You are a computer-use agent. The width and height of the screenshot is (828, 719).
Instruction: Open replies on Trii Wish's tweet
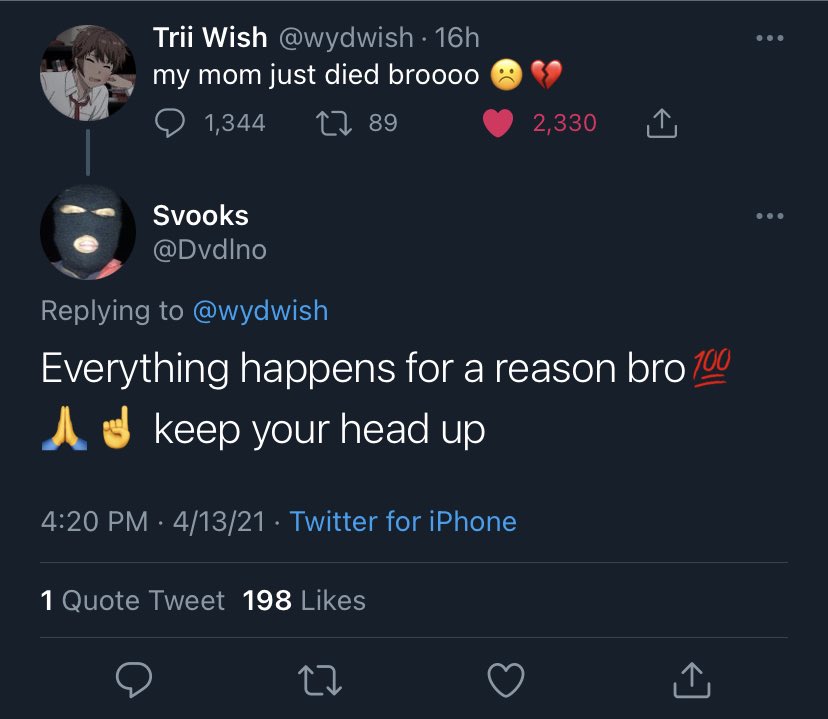170,123
